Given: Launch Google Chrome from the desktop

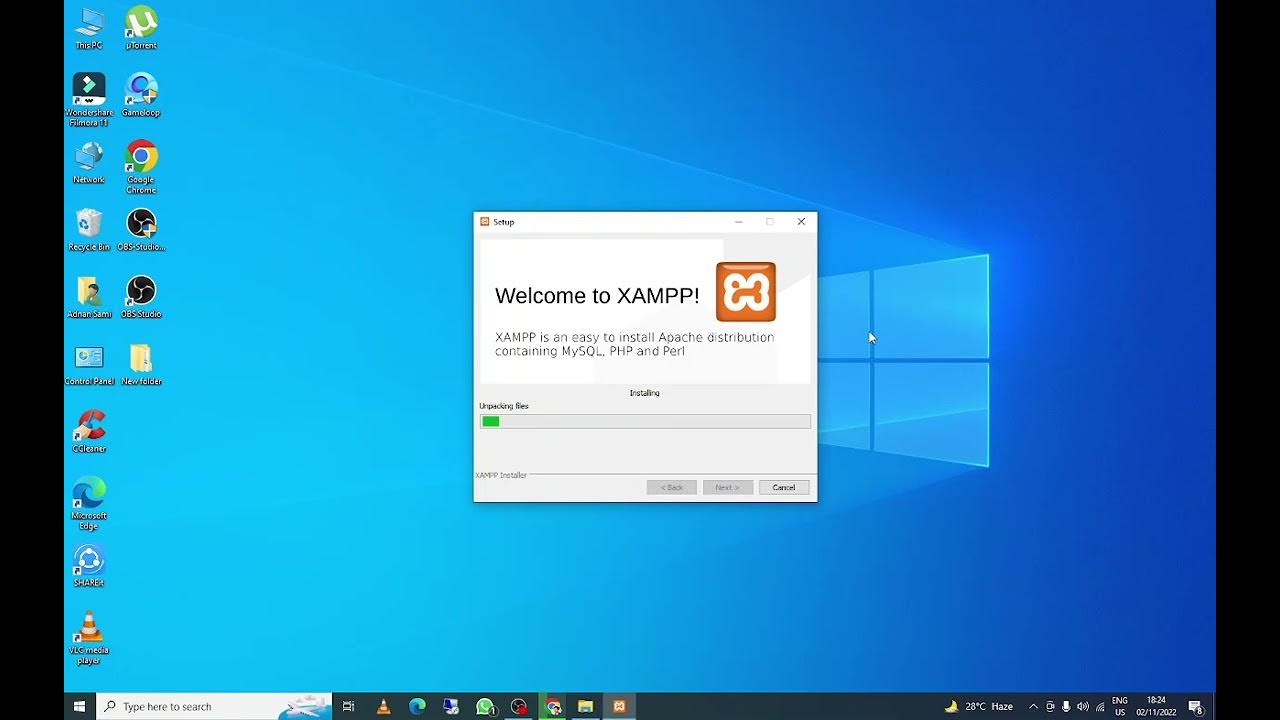Looking at the screenshot, I should 141,167.
